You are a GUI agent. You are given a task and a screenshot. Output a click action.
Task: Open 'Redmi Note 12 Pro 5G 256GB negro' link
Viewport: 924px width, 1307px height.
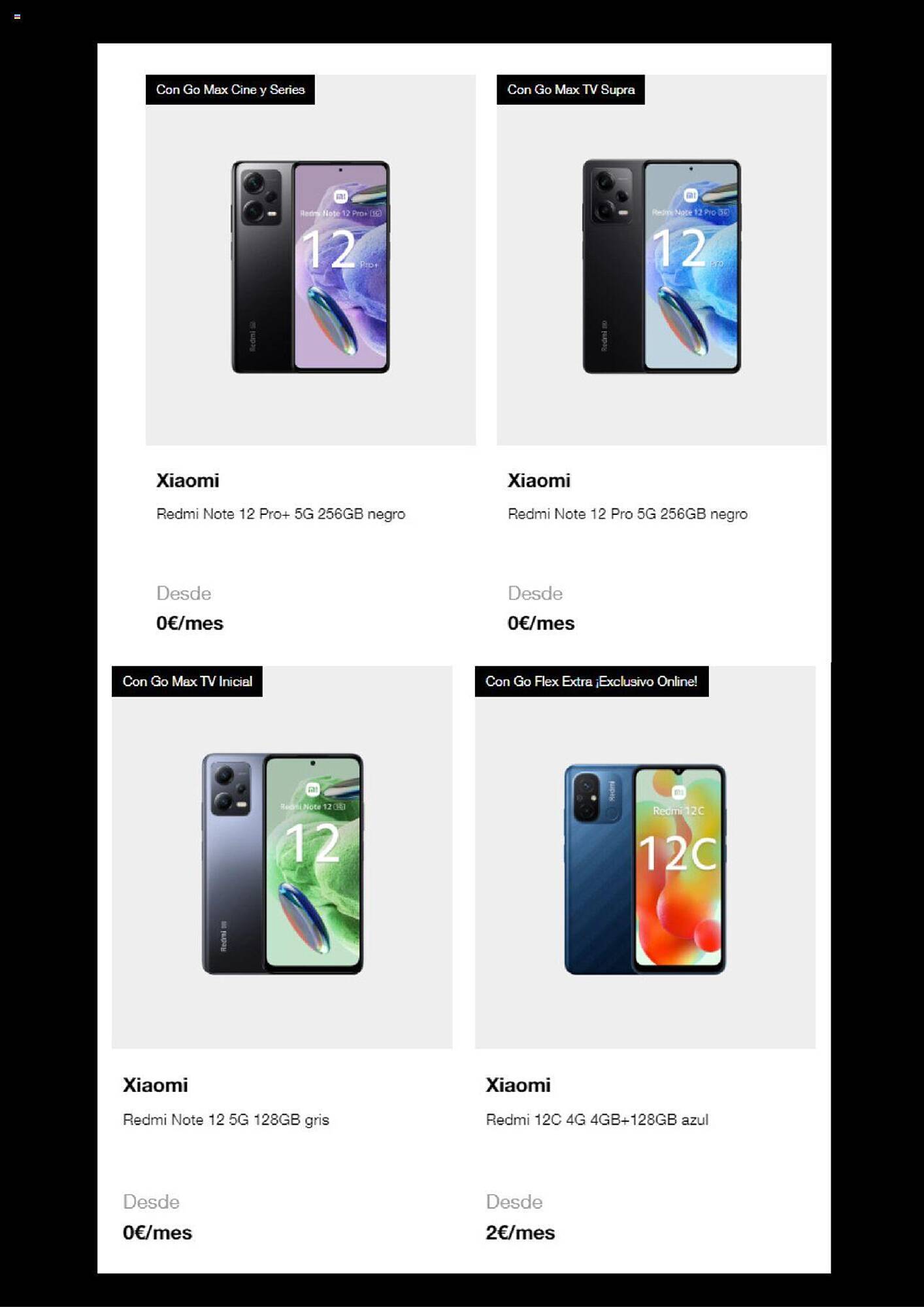(627, 514)
